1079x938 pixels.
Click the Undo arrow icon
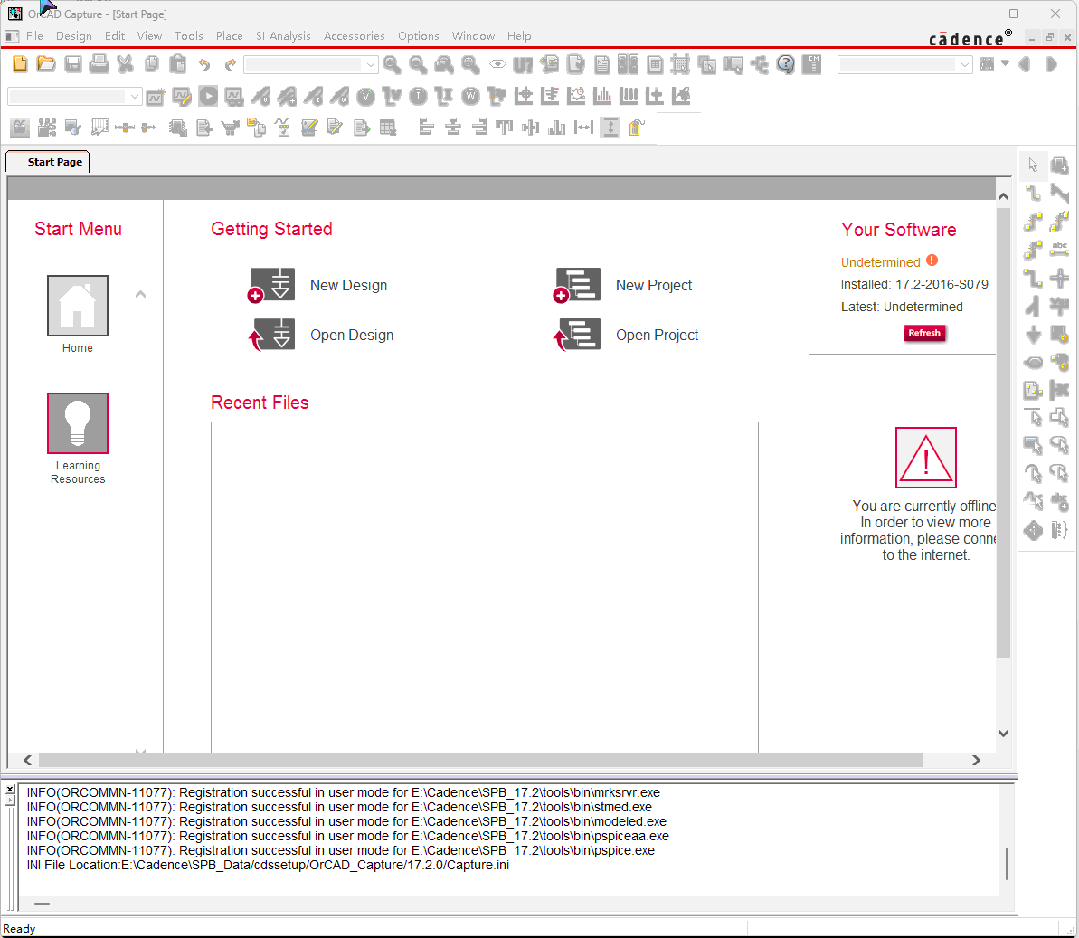[204, 65]
